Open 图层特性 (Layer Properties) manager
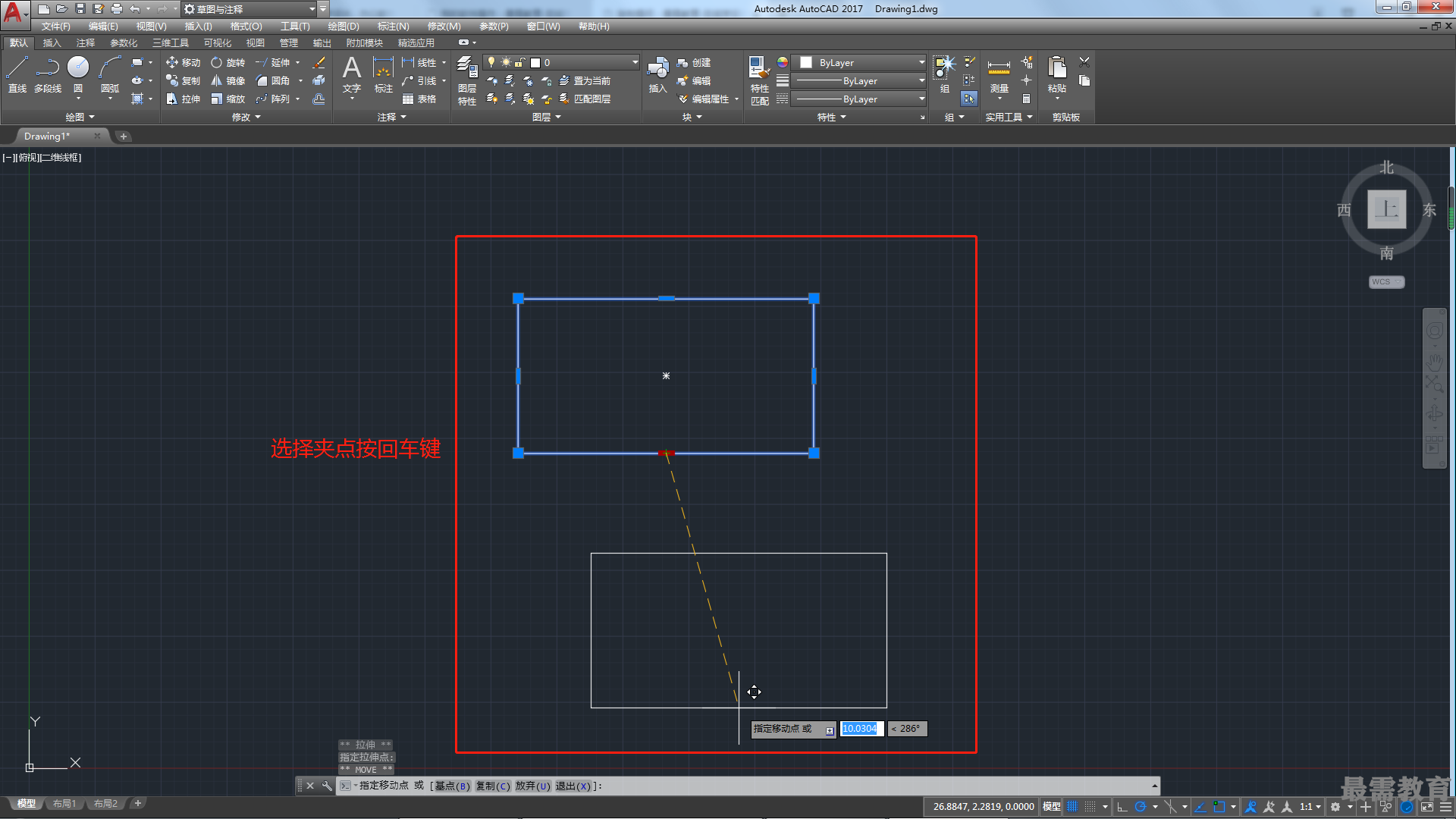This screenshot has height=819, width=1456. point(467,80)
